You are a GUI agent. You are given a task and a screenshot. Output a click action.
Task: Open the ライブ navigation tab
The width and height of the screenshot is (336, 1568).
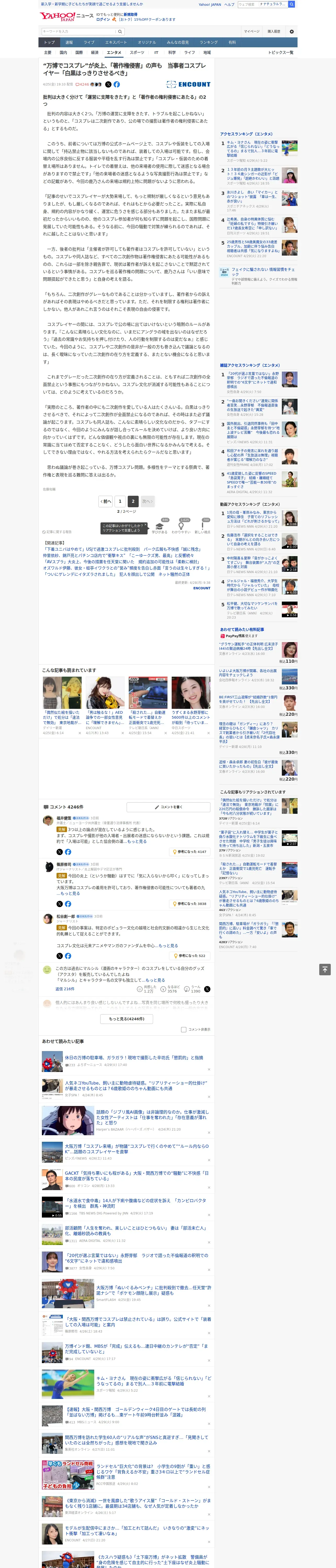point(89,43)
